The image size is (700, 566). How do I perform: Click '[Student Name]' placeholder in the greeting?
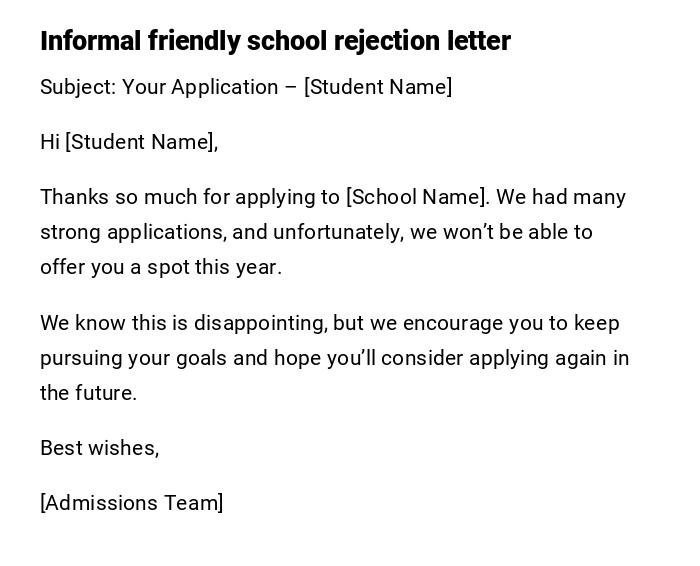[x=141, y=142]
